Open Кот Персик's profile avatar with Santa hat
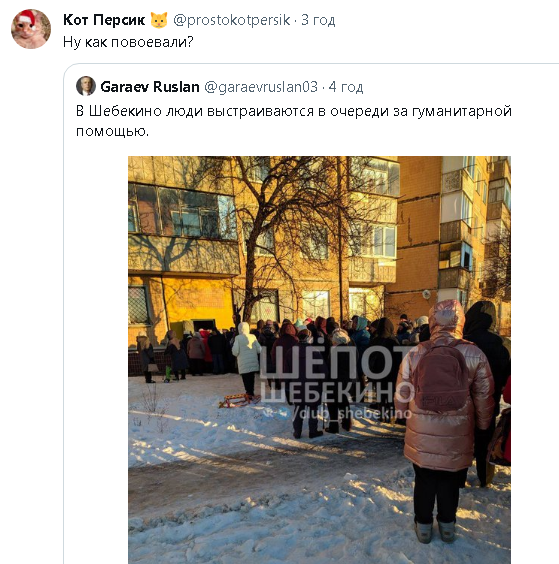 point(31,29)
